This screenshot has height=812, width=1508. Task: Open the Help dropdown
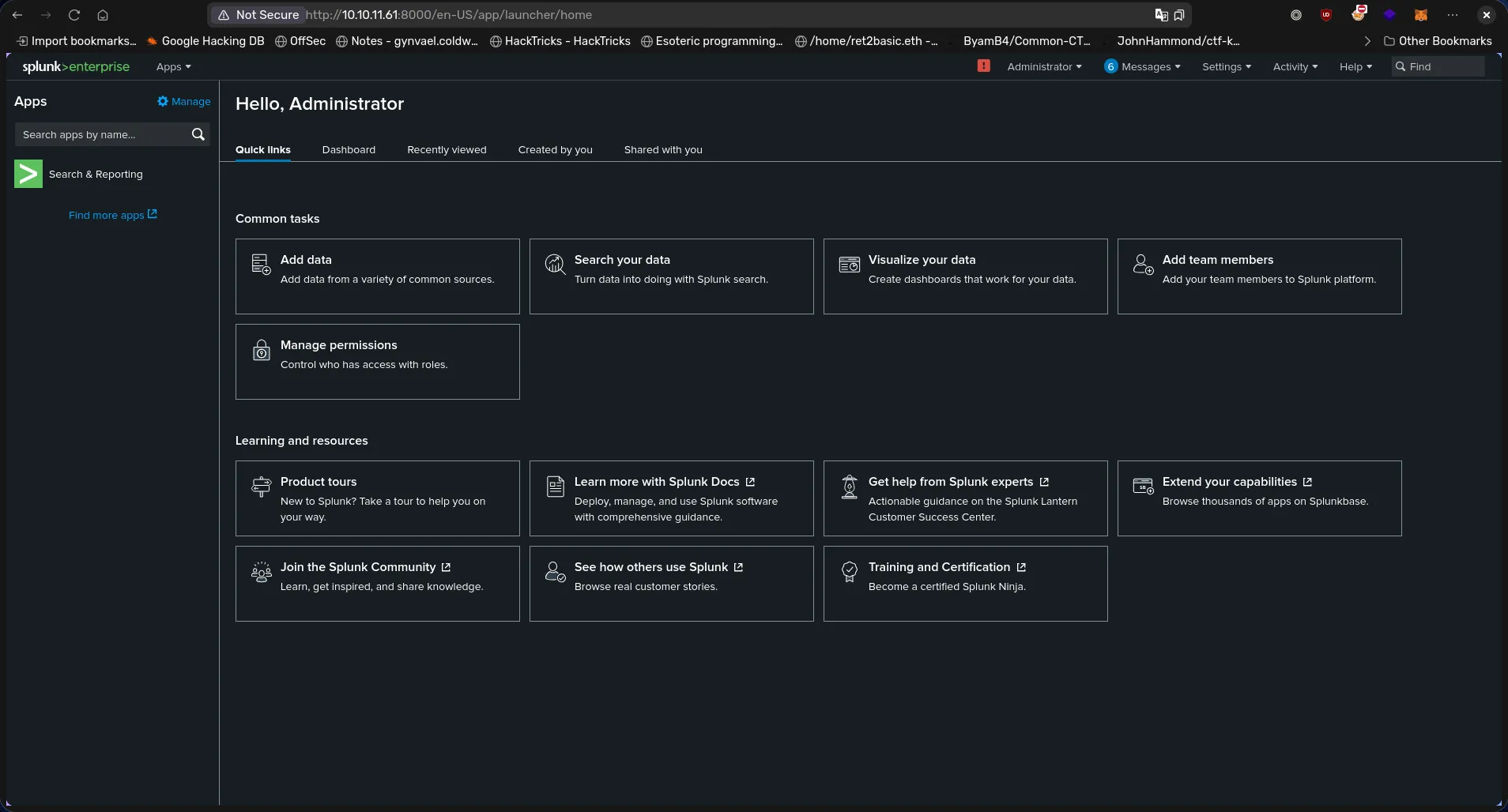click(x=1355, y=67)
